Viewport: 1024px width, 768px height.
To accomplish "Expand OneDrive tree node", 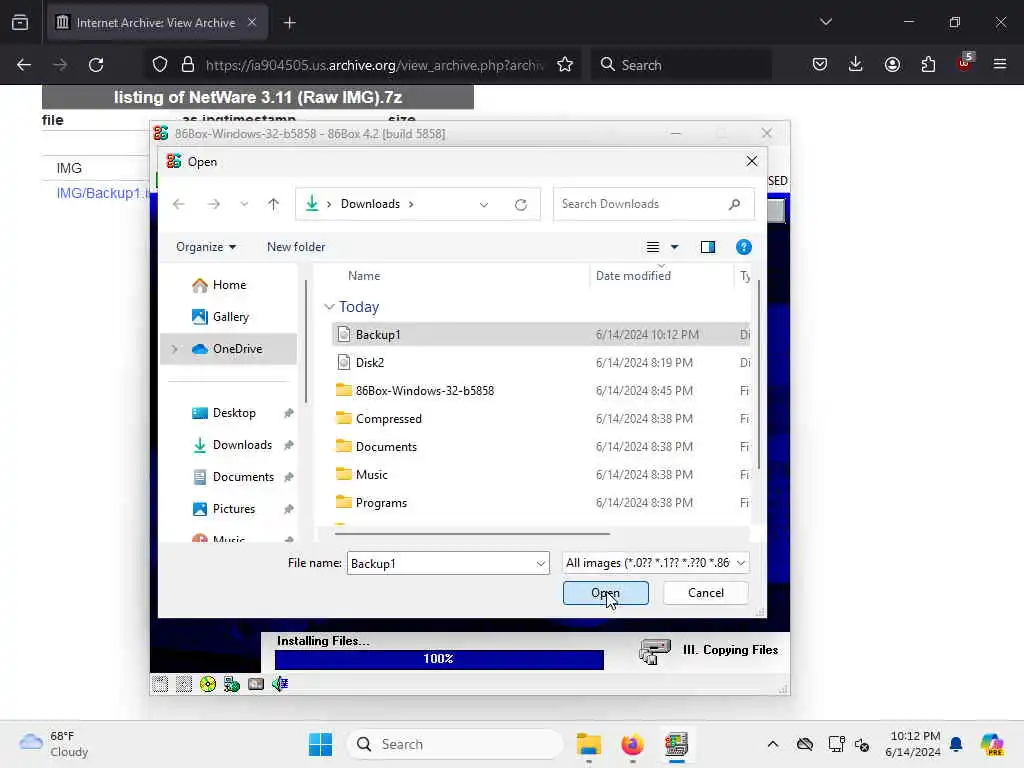I will pyautogui.click(x=175, y=349).
